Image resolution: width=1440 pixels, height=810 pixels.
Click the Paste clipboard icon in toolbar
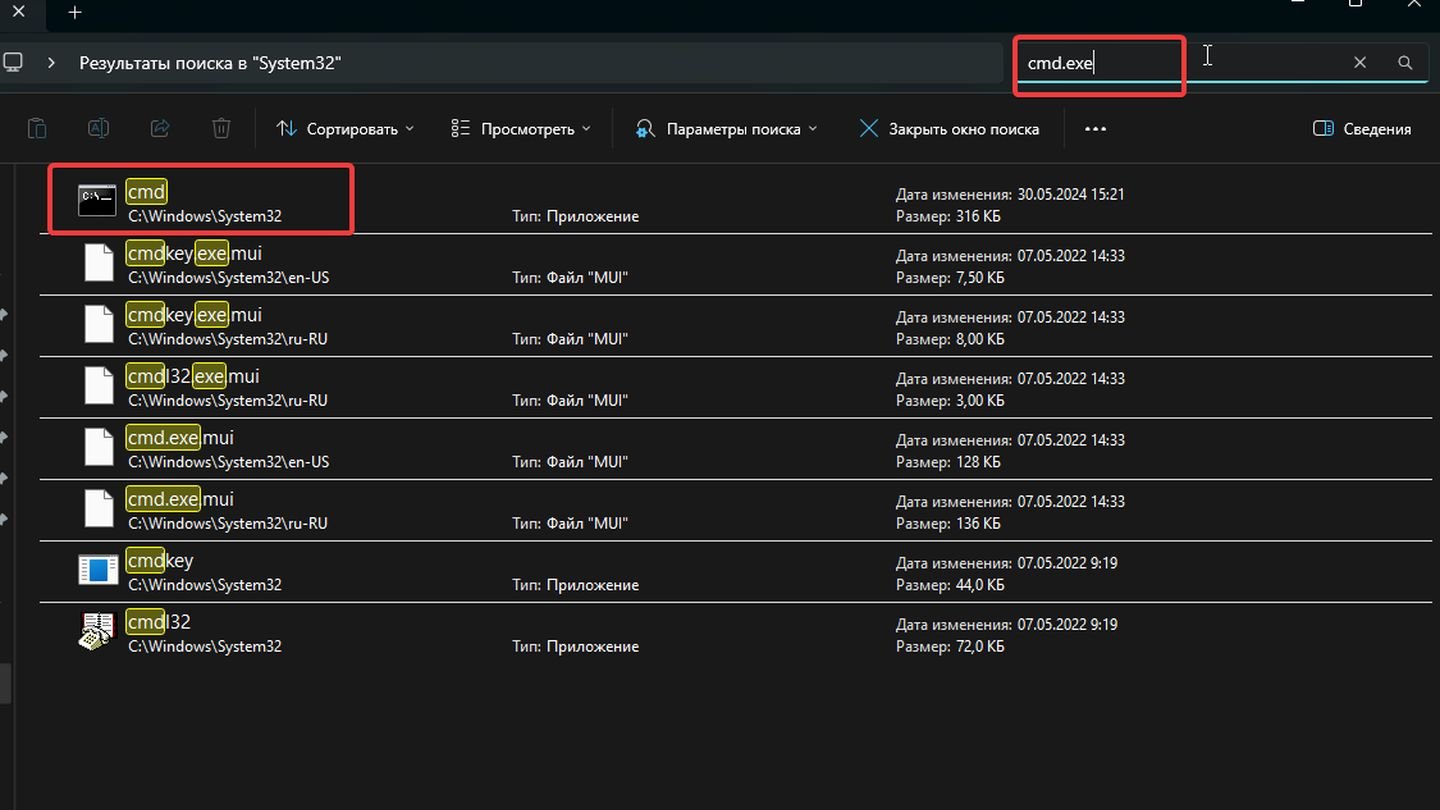click(36, 128)
